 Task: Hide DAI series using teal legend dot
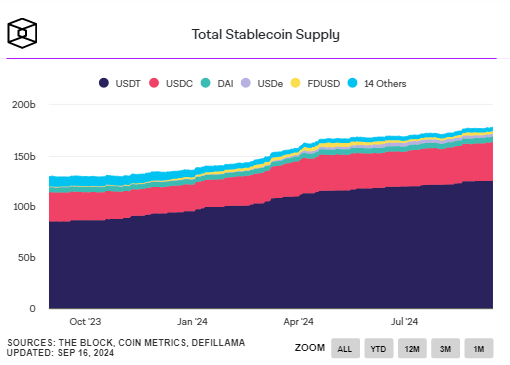[206, 83]
